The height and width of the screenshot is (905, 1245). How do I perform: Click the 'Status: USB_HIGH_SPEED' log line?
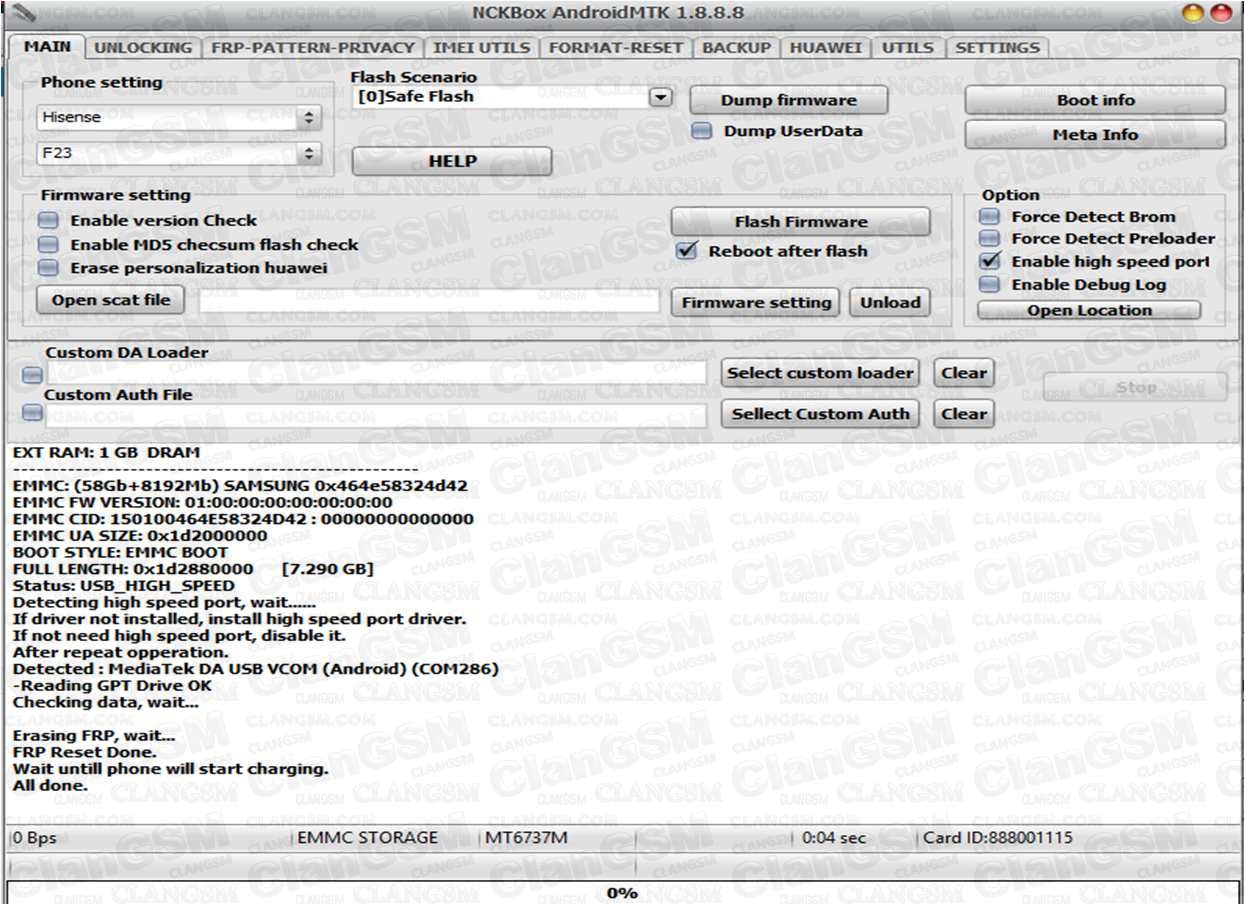pos(123,586)
